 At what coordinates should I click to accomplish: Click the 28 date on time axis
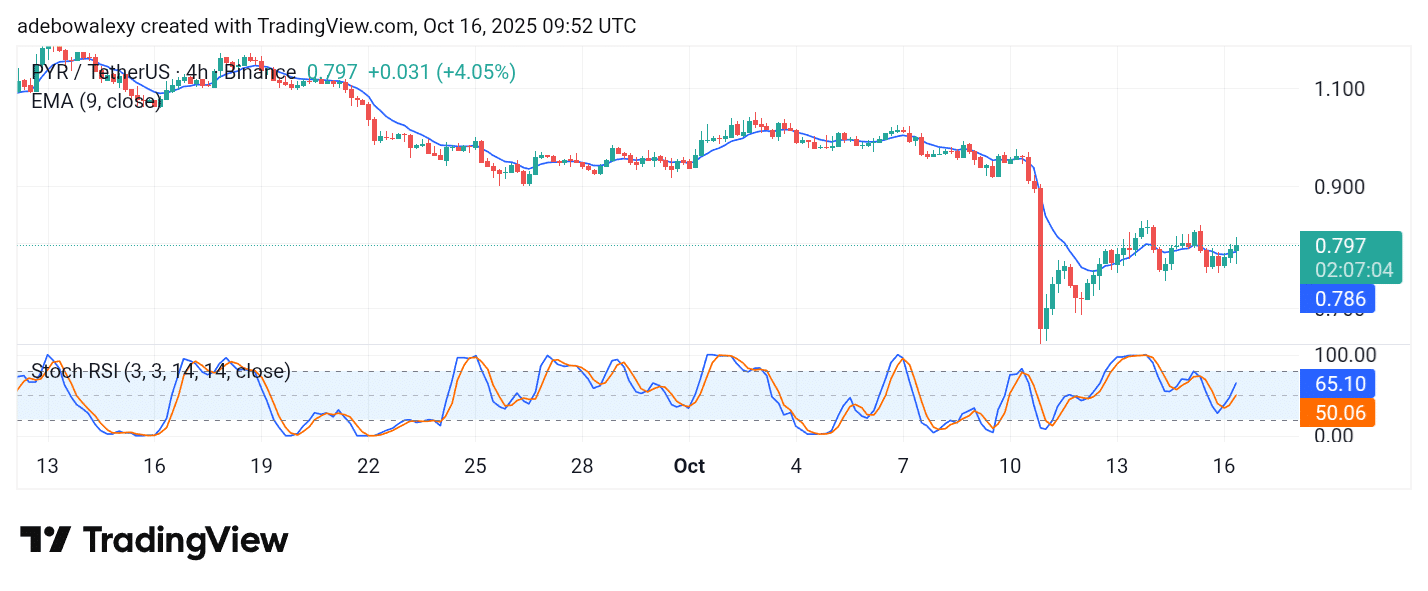582,467
